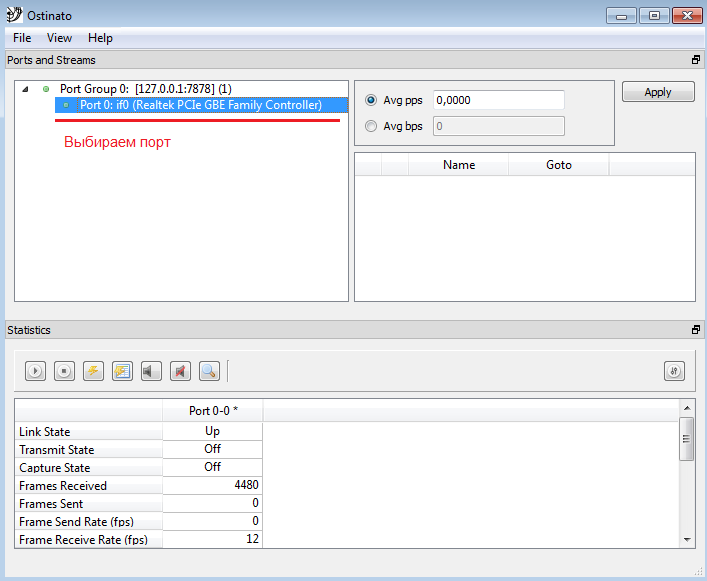Click the port filter icon in the statistics toolbar
Viewport: 707px width, 581px height.
[x=674, y=371]
